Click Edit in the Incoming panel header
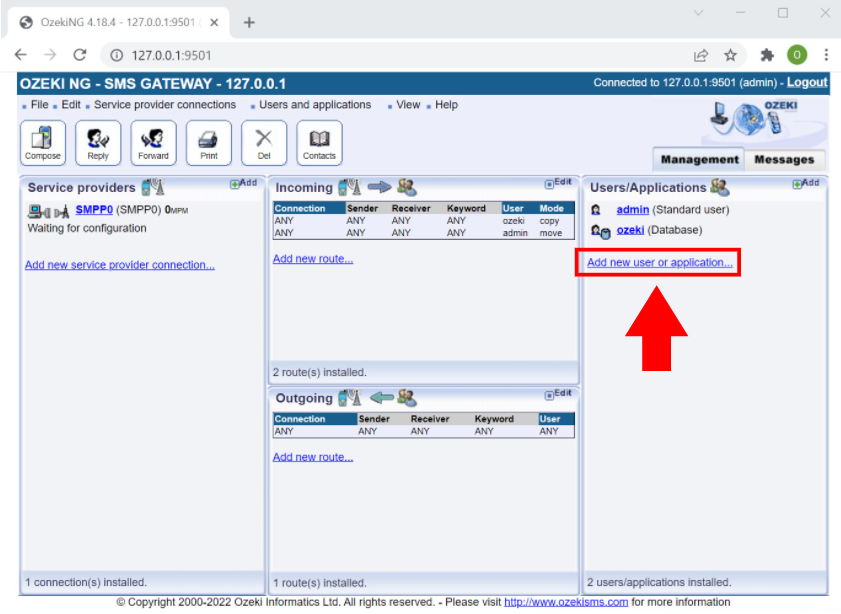Image resolution: width=841 pixels, height=614 pixels. pos(558,183)
